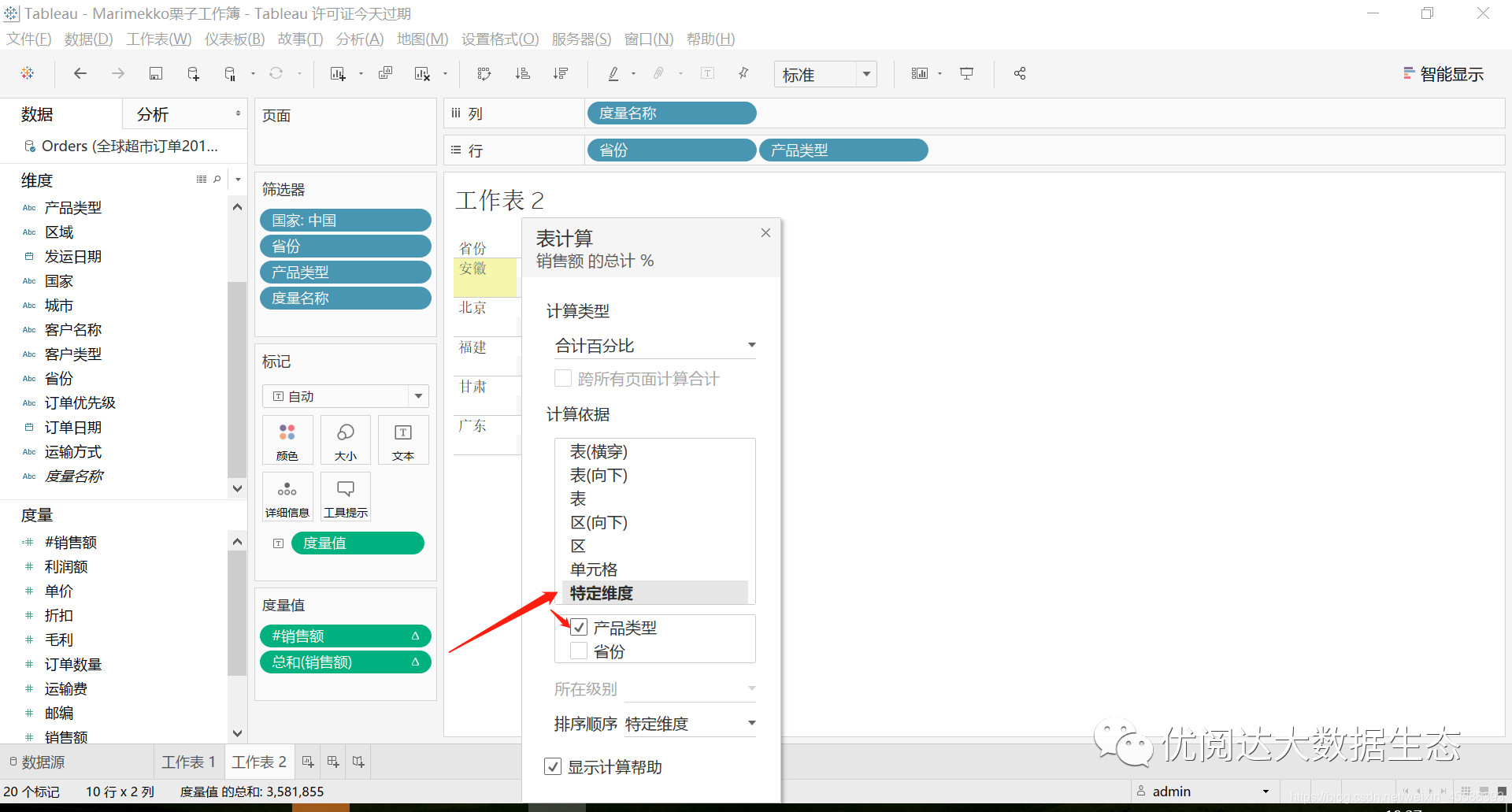Open the Detail marks card
The image size is (1512, 812).
pyautogui.click(x=287, y=497)
